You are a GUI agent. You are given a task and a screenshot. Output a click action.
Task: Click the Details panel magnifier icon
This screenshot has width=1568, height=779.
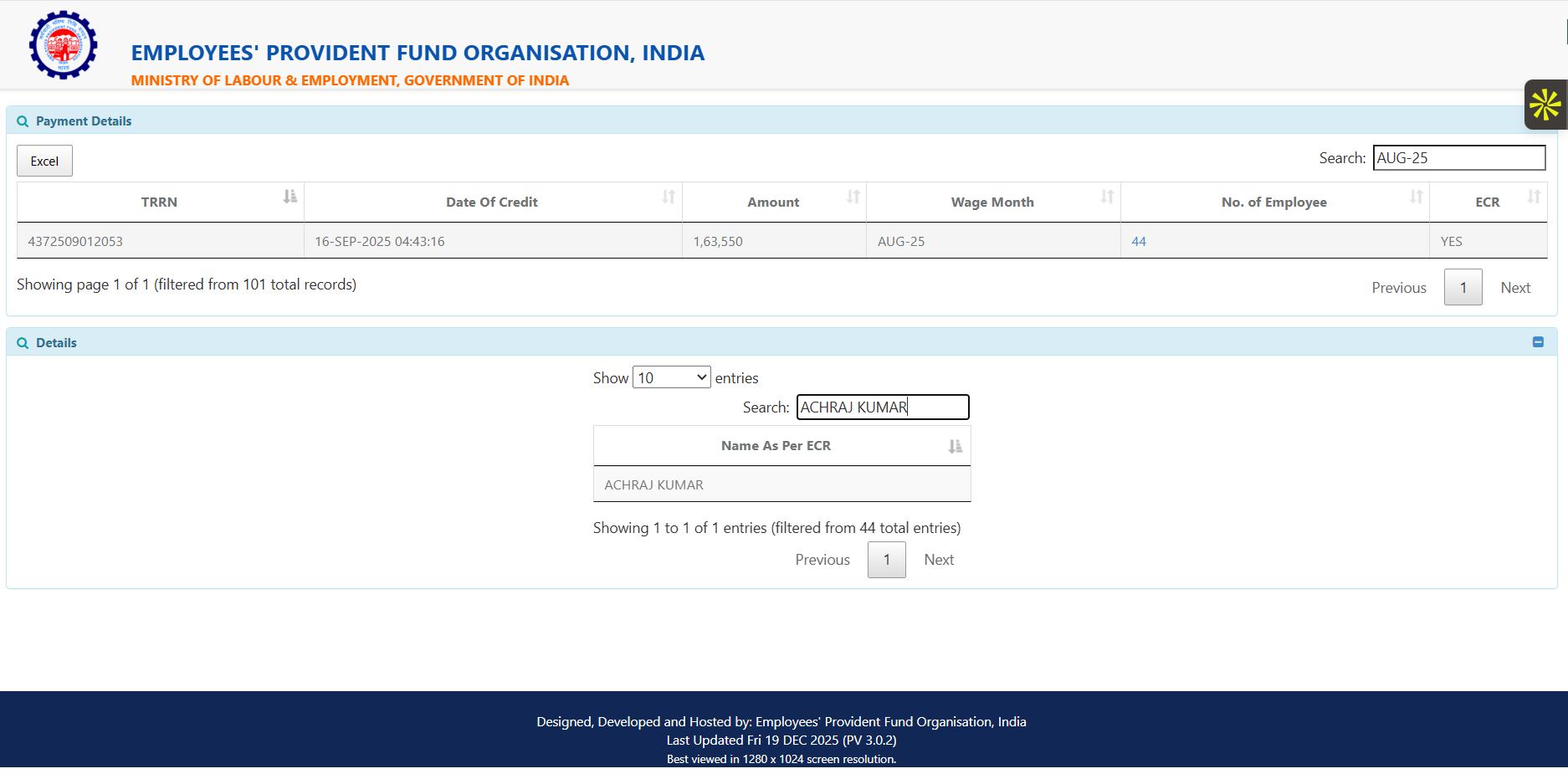coord(23,343)
